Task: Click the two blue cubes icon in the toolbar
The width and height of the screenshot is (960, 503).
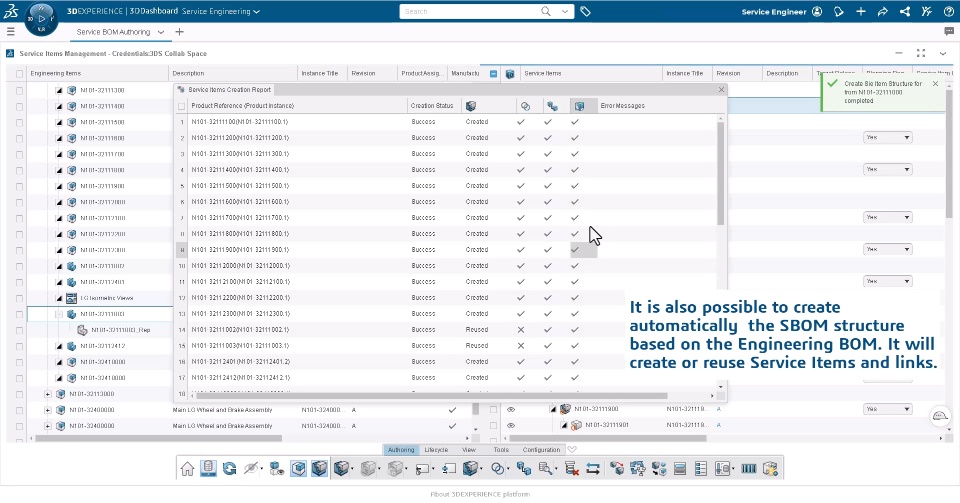Action: tap(523, 469)
